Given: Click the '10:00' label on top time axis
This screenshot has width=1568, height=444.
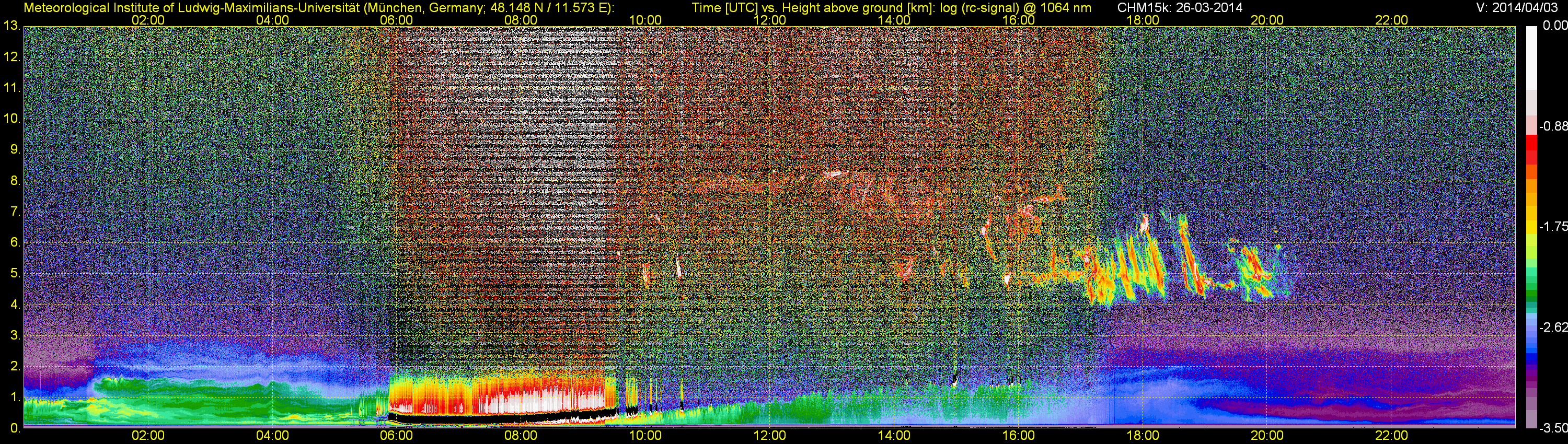Looking at the screenshot, I should [x=645, y=20].
